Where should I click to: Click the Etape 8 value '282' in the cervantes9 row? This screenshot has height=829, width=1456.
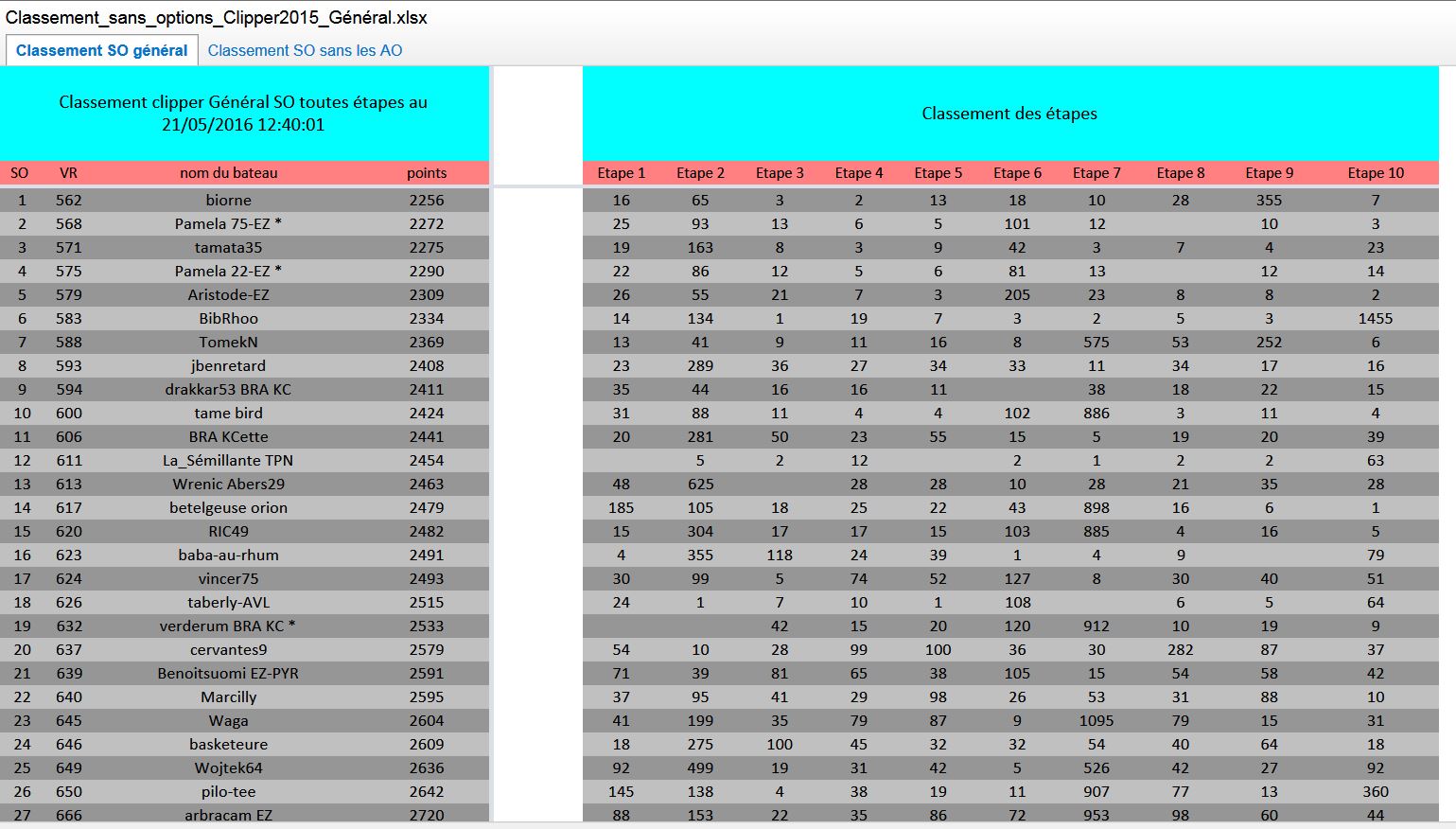1181,650
